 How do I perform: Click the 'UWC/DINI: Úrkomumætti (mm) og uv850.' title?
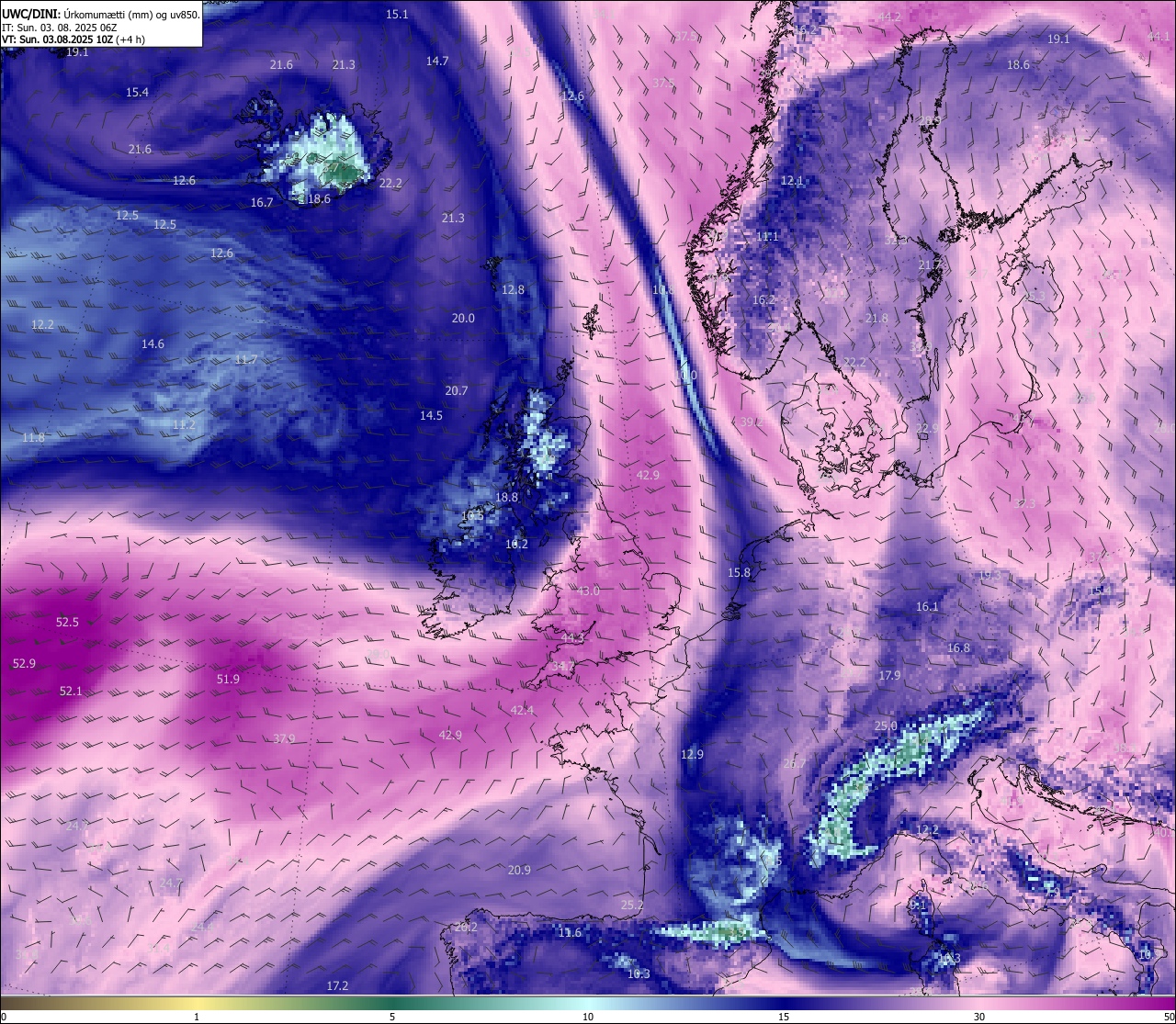[100, 14]
